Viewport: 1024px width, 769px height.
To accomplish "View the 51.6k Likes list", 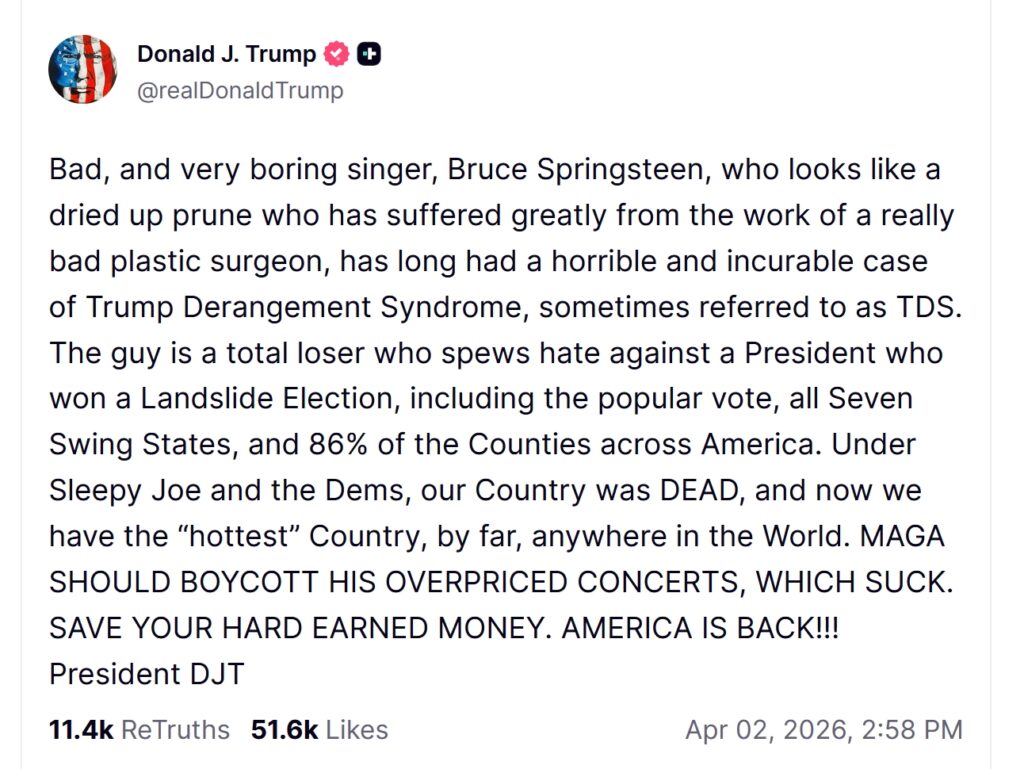I will click(319, 730).
